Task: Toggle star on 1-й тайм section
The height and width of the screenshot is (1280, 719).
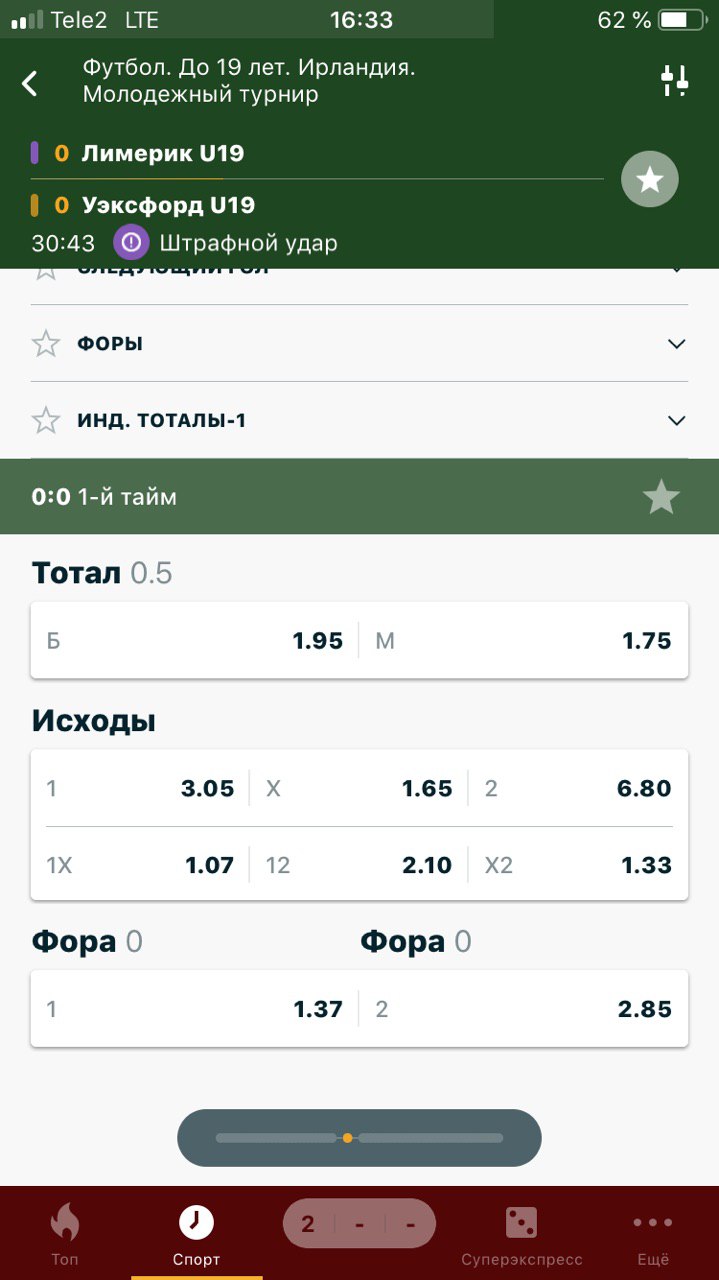Action: click(x=661, y=497)
